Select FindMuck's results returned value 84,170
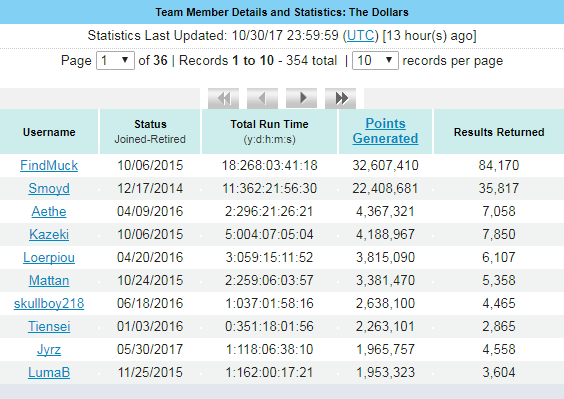The width and height of the screenshot is (564, 399). (499, 166)
